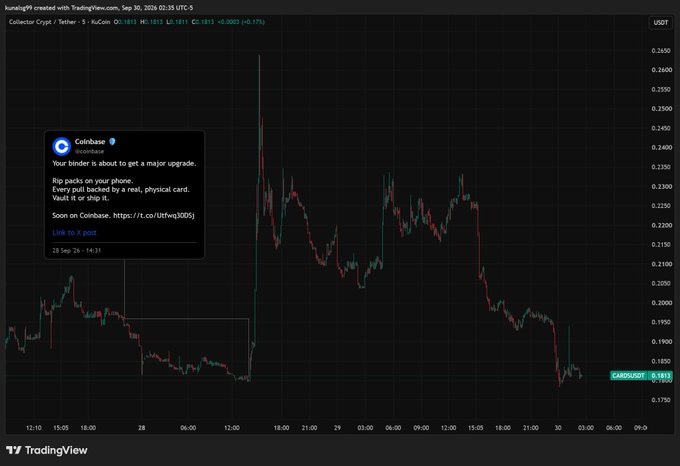Click the @coinbase handle
This screenshot has width=680, height=466.
coord(89,151)
